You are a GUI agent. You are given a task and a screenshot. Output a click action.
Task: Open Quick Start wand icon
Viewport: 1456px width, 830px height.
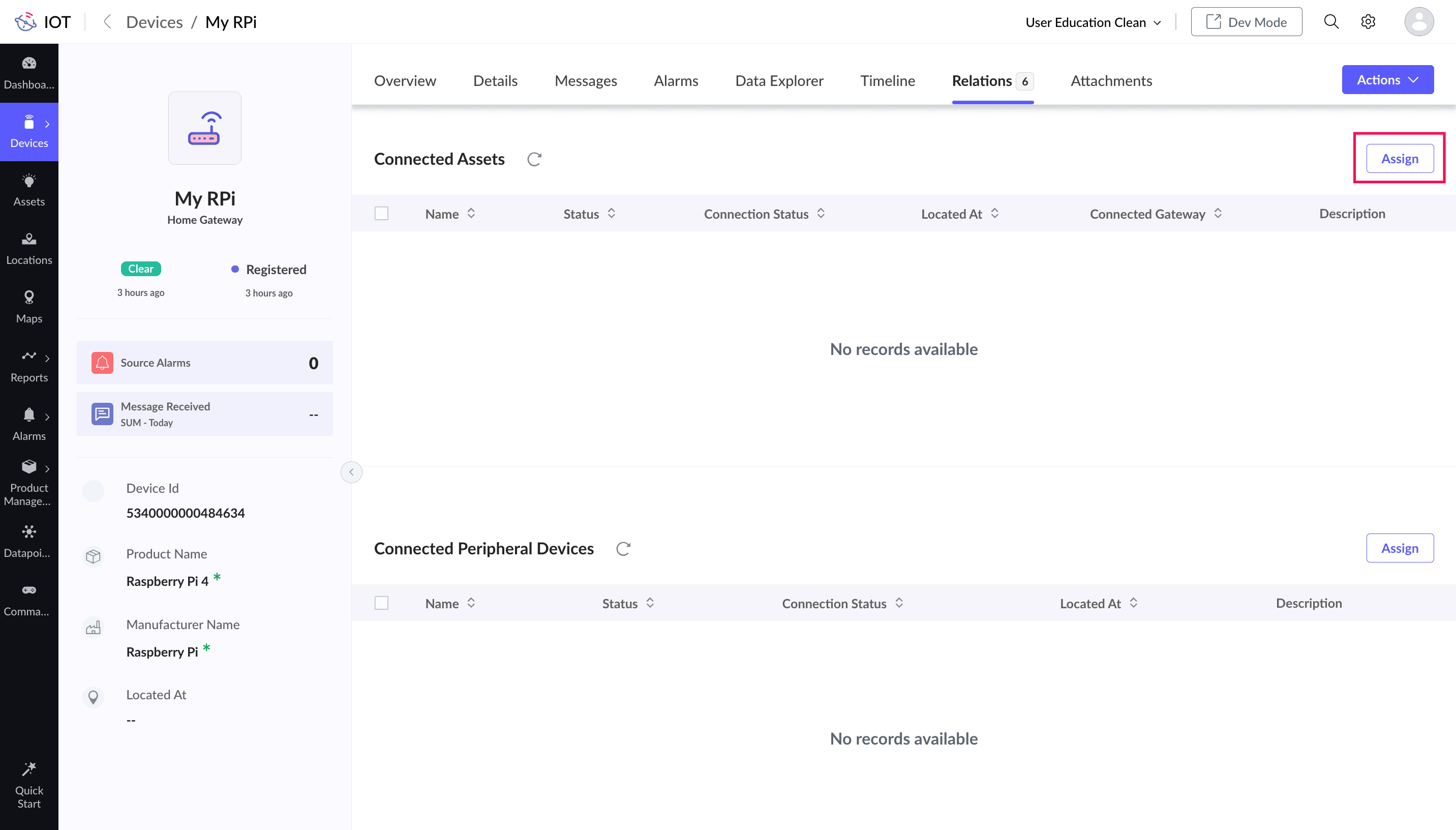(29, 769)
